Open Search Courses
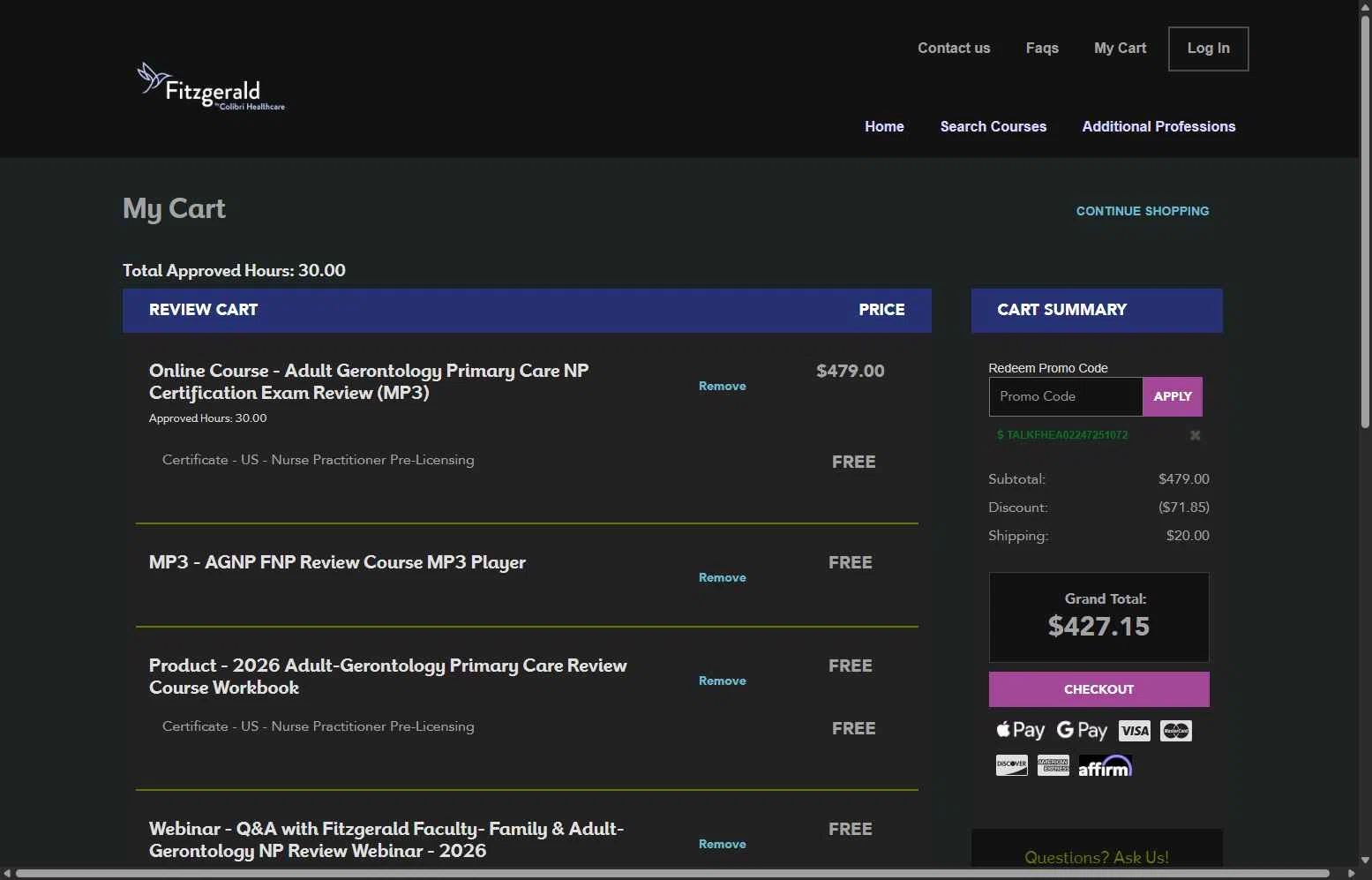The image size is (1372, 880). 993,127
